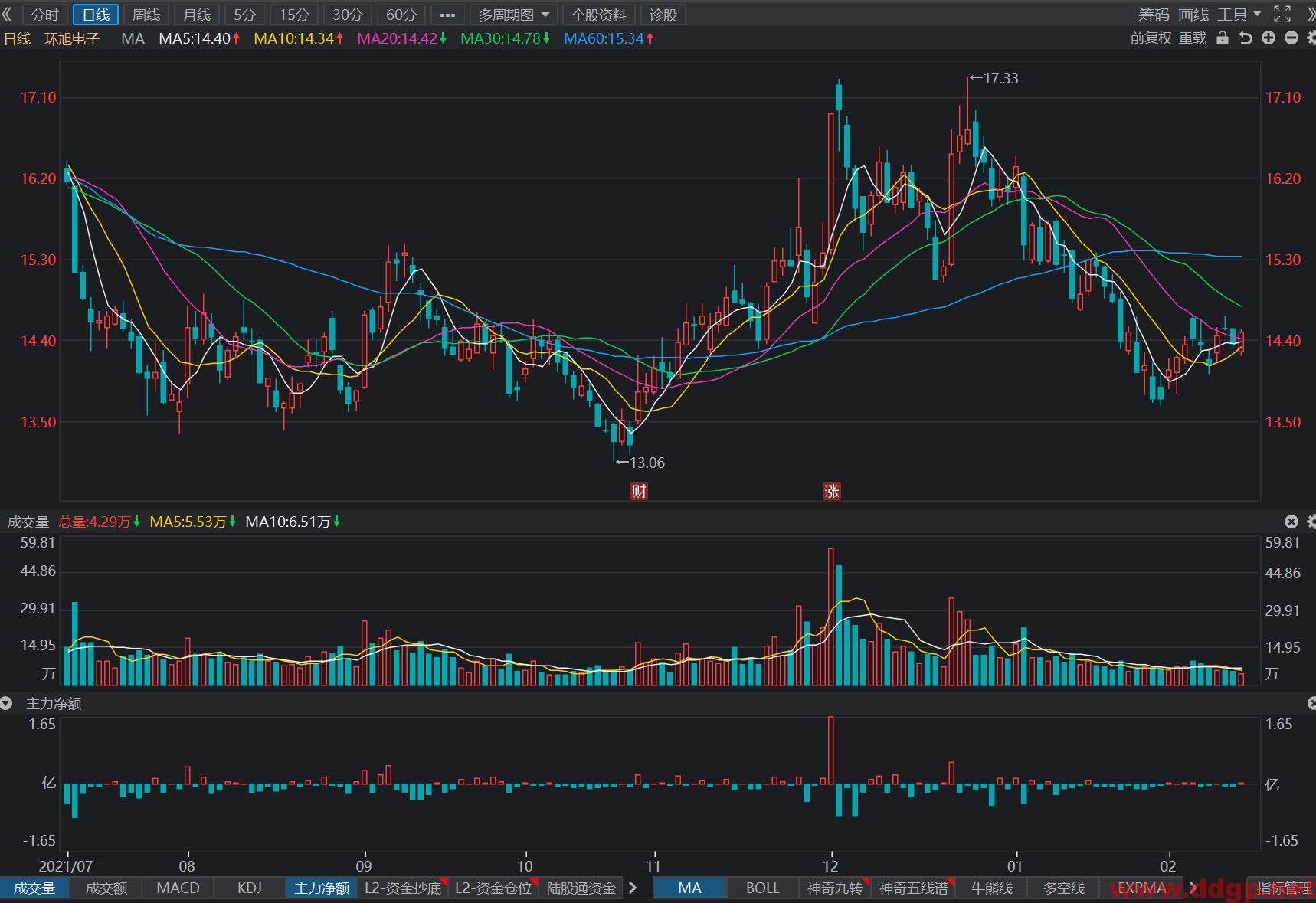Expand the 主力净额 indicator dropdown arrow
This screenshot has width=1316, height=903.
6,703
